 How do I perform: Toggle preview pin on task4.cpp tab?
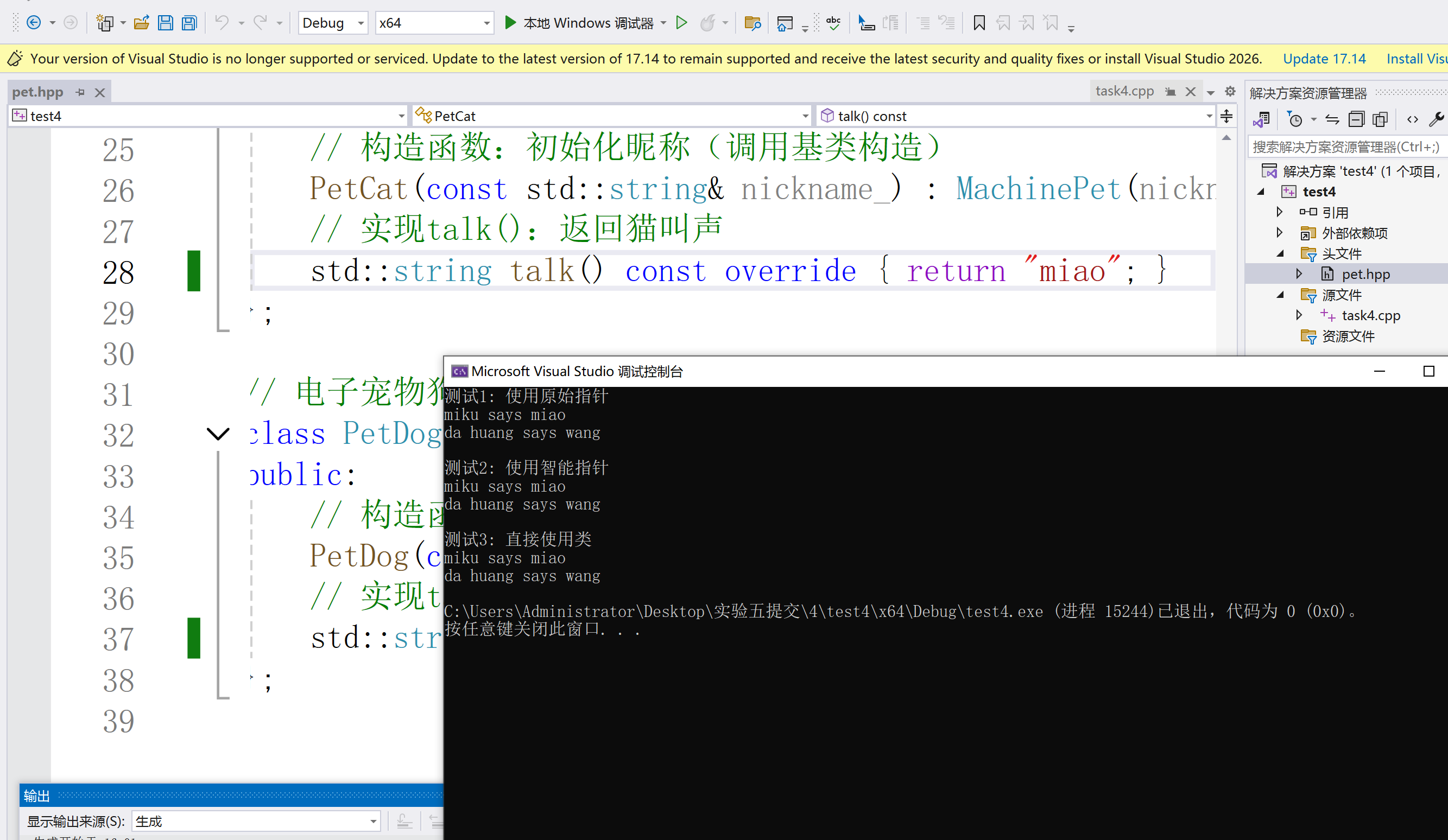pos(1171,92)
